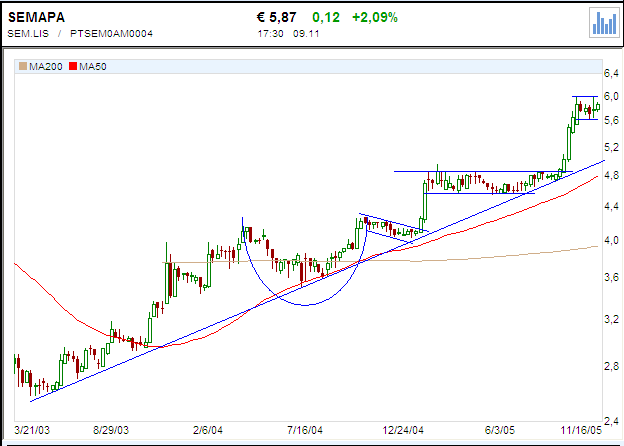Click the 5,2 price axis label

[612, 148]
